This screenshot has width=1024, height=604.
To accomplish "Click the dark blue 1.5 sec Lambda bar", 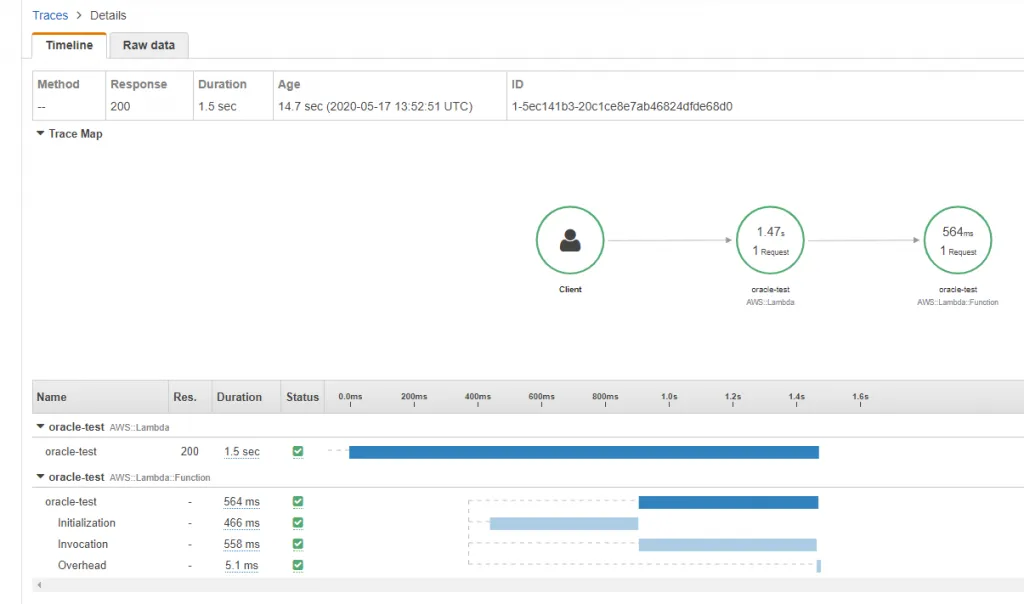I will [583, 452].
